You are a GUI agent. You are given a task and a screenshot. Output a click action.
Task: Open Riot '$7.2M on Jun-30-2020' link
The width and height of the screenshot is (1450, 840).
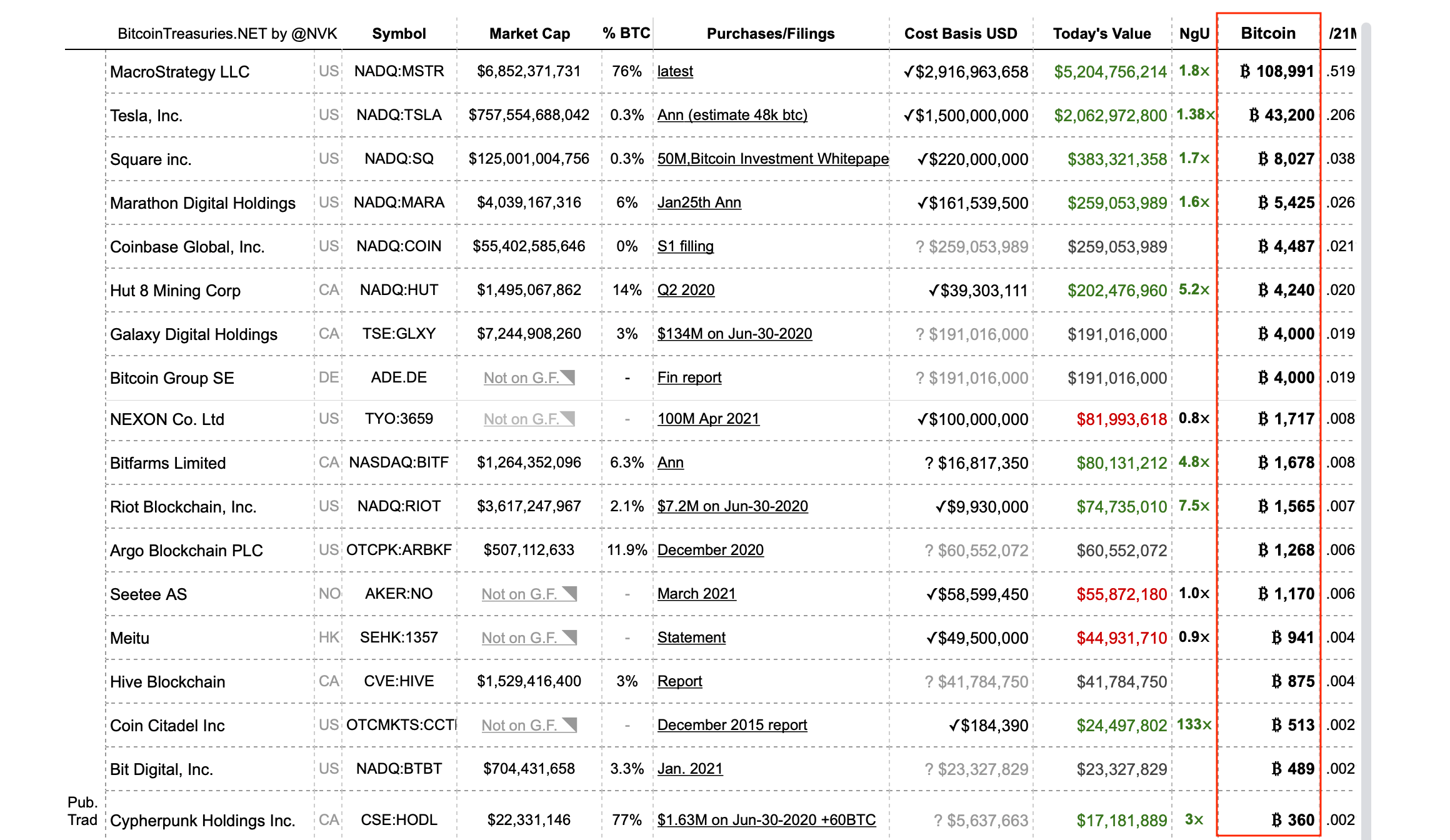coord(732,506)
